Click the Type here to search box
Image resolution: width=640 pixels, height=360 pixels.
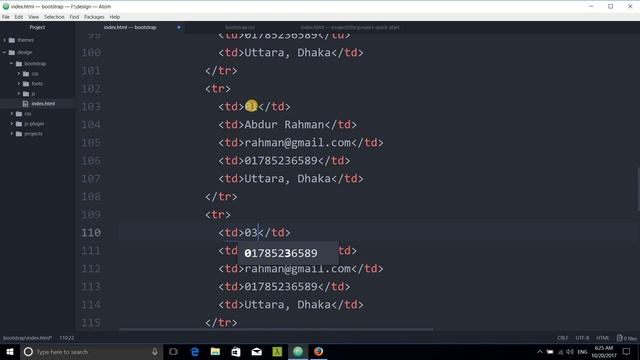point(92,351)
